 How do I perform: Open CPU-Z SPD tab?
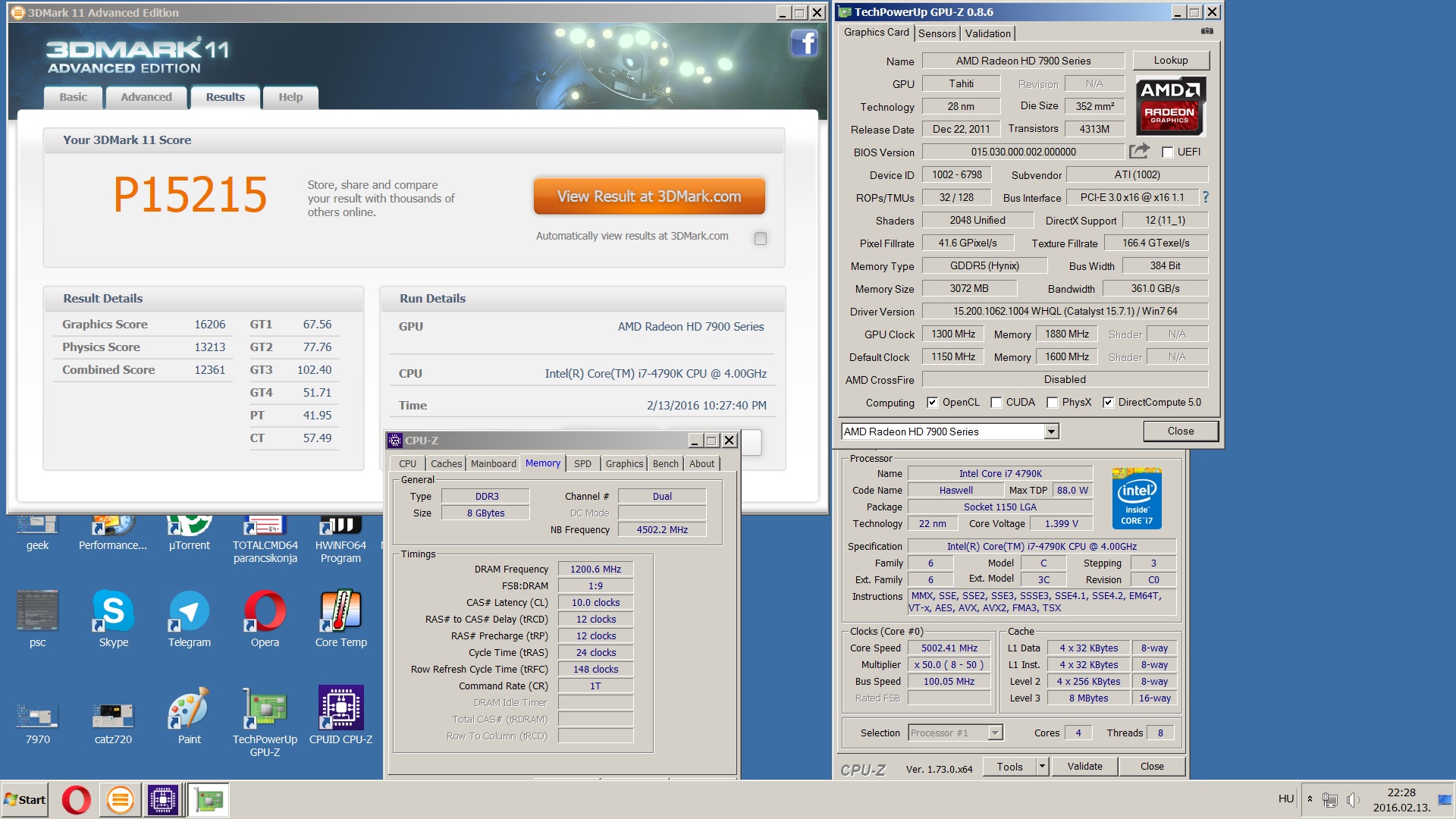tap(582, 463)
